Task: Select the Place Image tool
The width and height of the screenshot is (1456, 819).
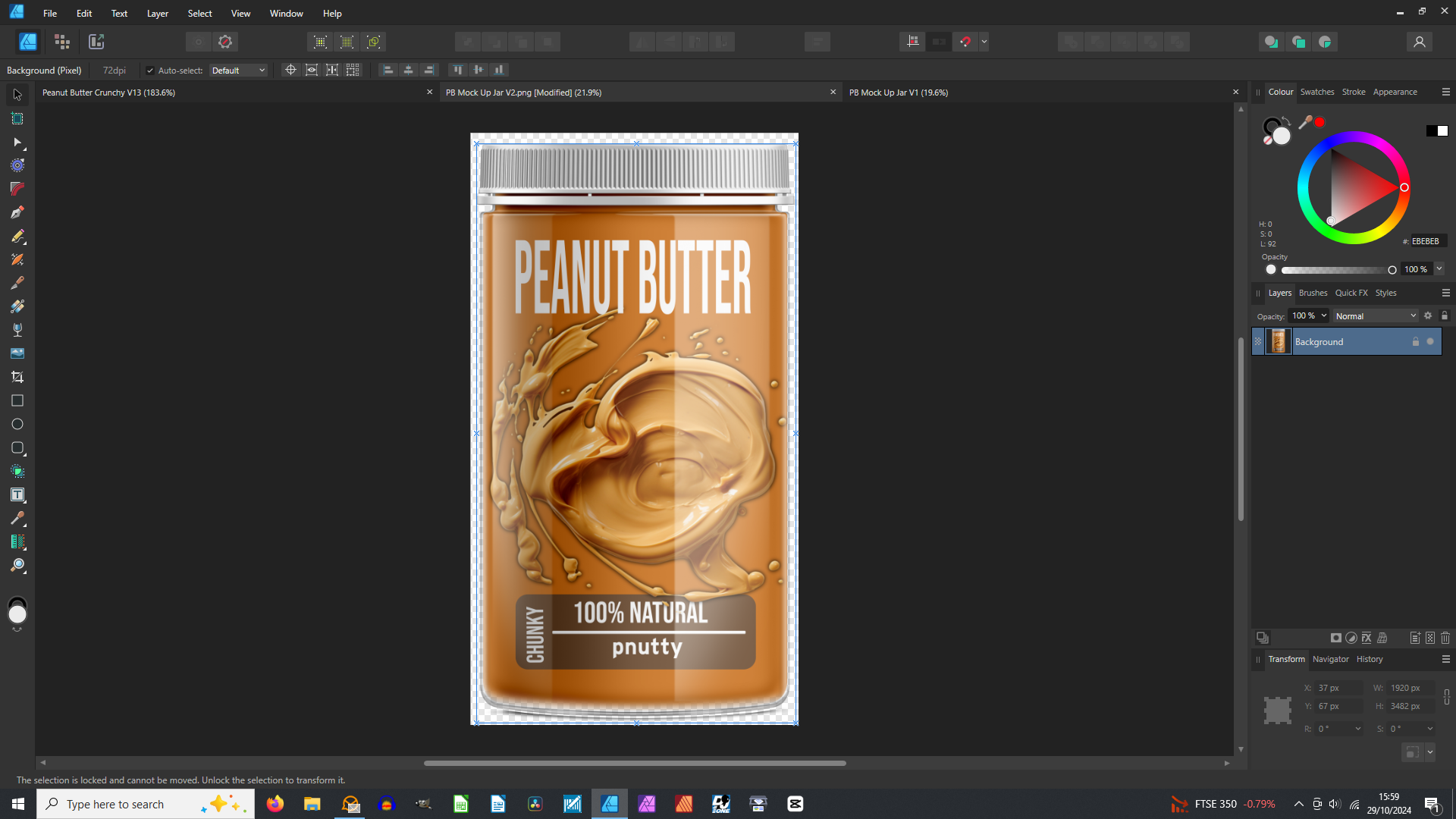Action: [17, 353]
